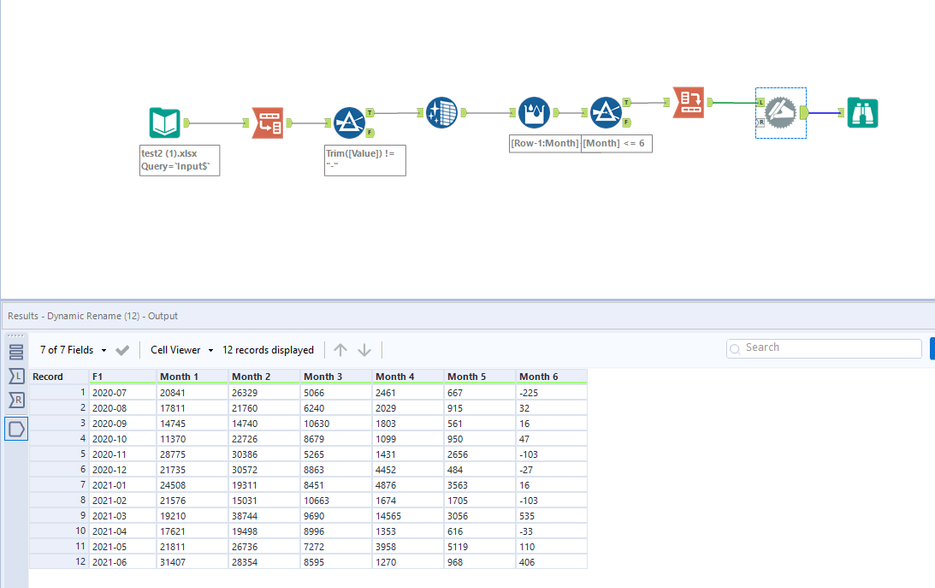
Task: Select the first Filter tool with Trim expression
Action: click(x=349, y=123)
